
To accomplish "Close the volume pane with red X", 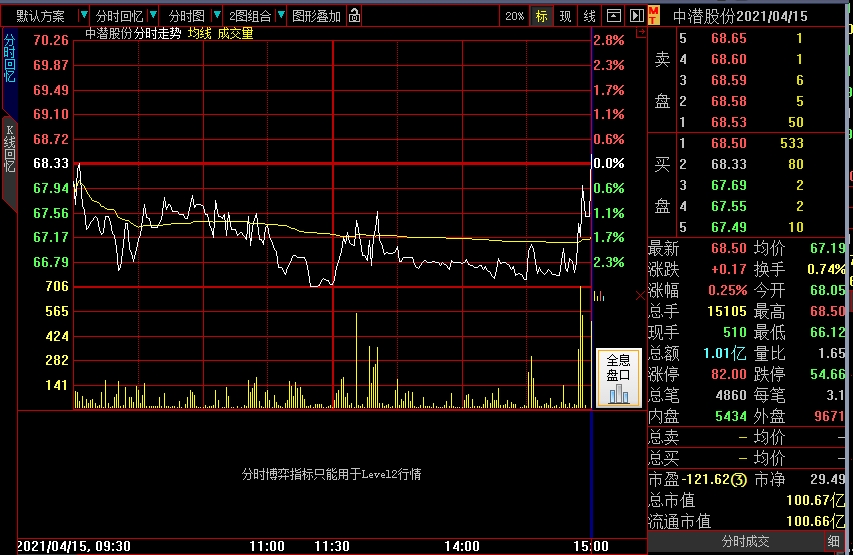I will coord(641,295).
